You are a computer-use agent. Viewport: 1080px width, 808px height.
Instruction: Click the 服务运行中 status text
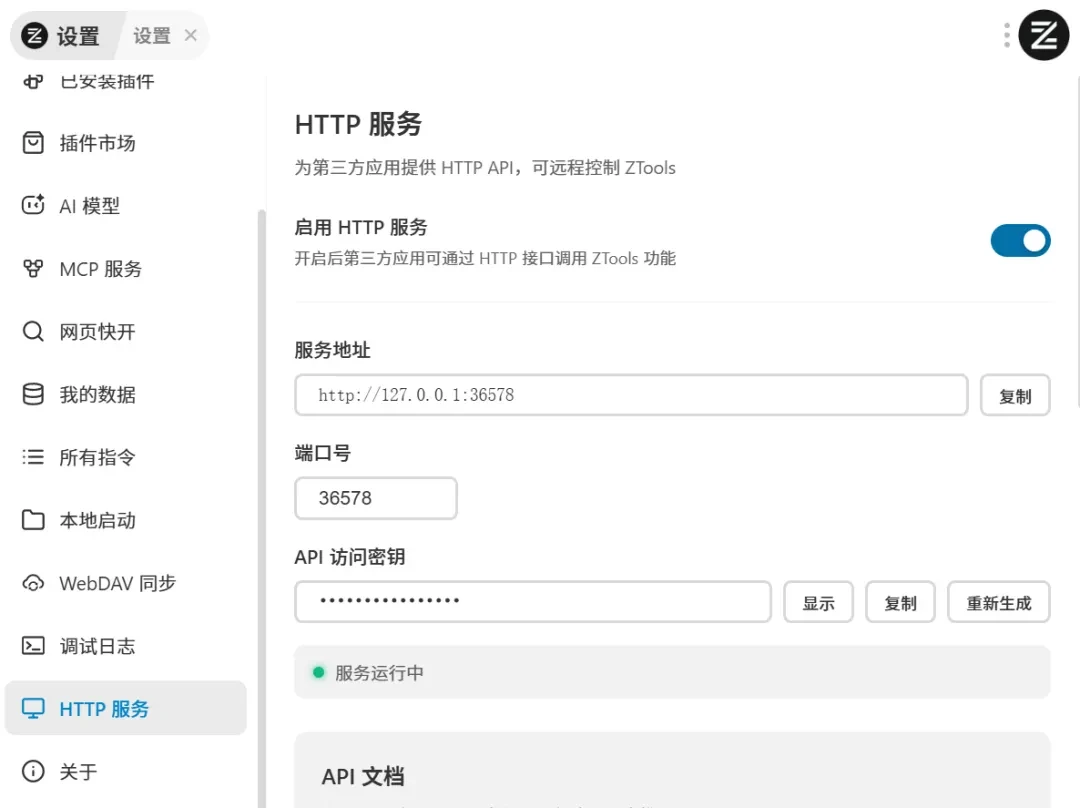coord(380,673)
